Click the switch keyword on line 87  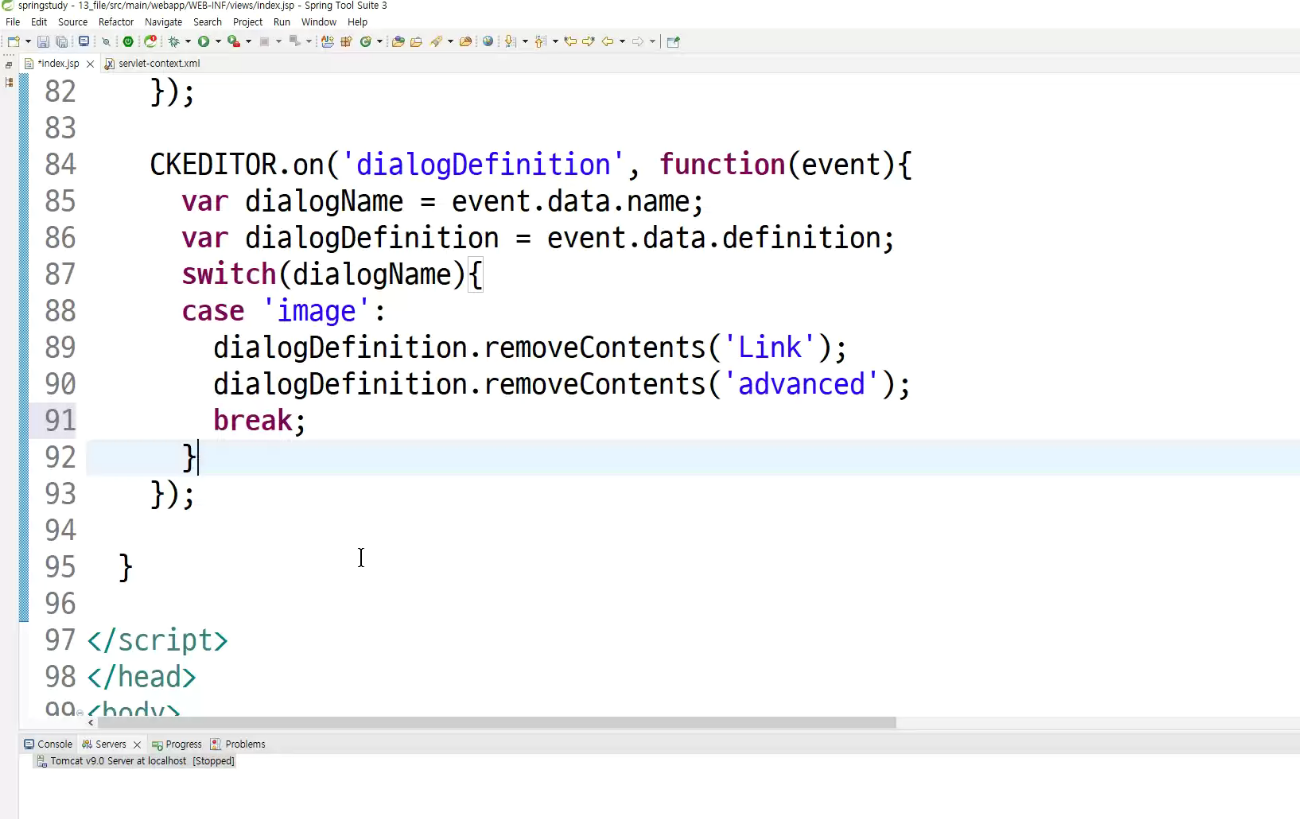[x=229, y=274]
